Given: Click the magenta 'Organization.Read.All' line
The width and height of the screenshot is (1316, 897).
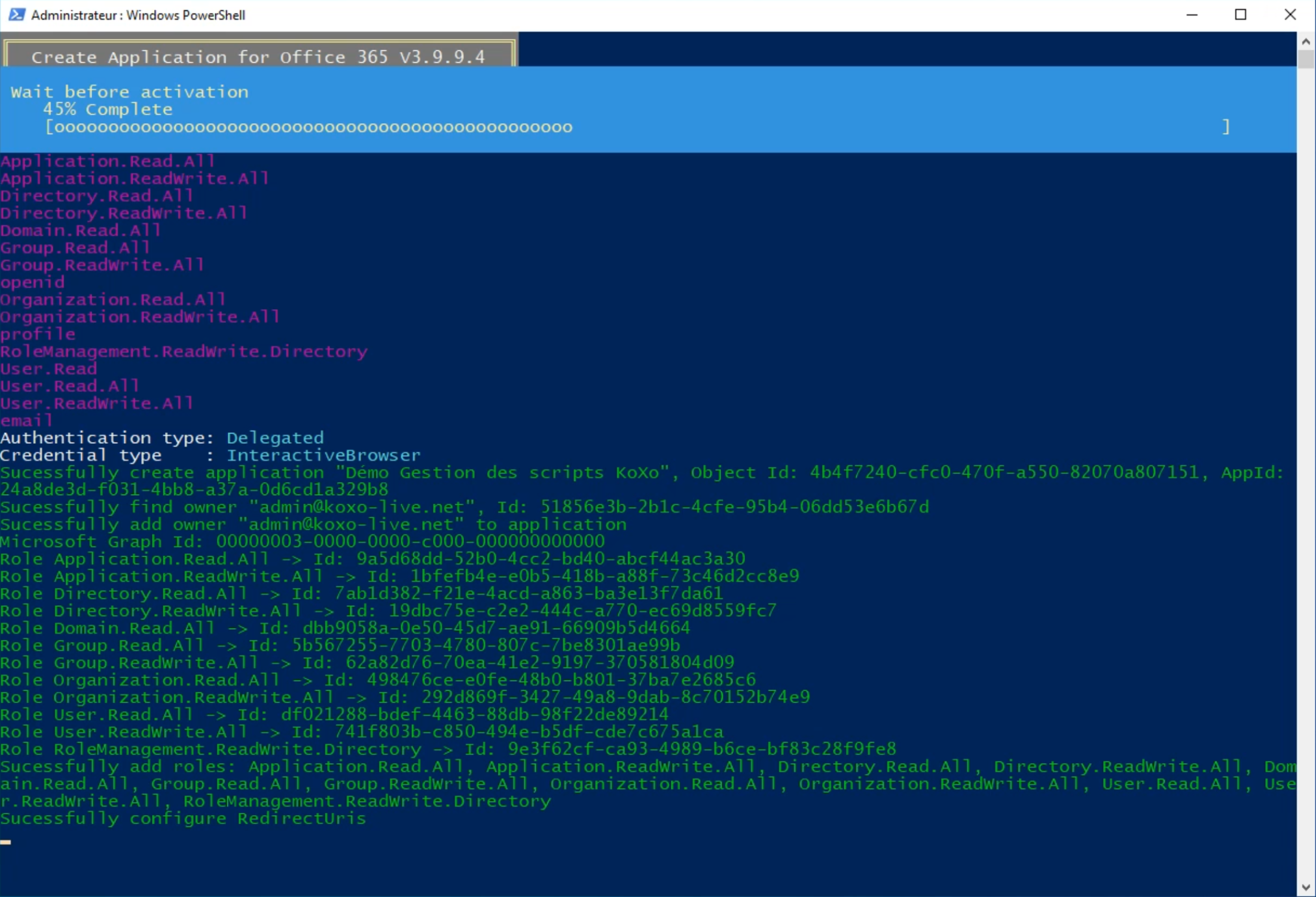Looking at the screenshot, I should point(113,300).
